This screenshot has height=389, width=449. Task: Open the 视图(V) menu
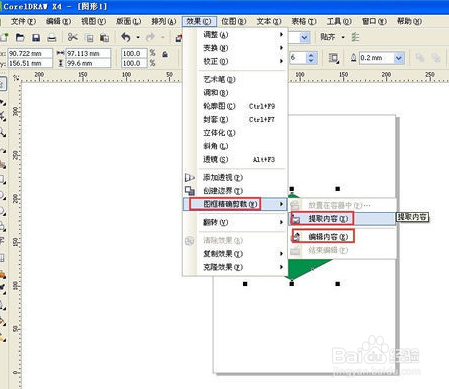tap(94, 21)
